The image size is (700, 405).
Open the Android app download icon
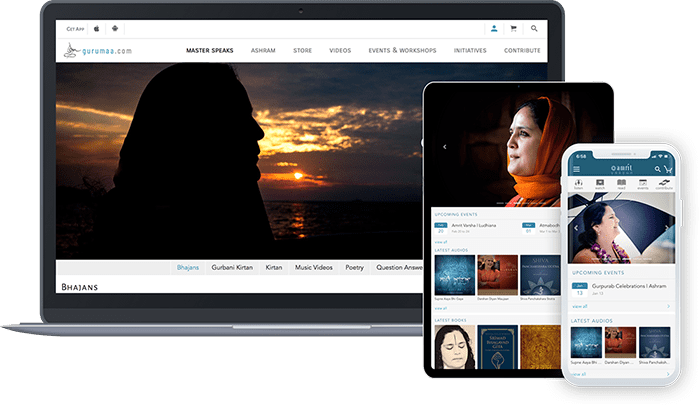[115, 29]
